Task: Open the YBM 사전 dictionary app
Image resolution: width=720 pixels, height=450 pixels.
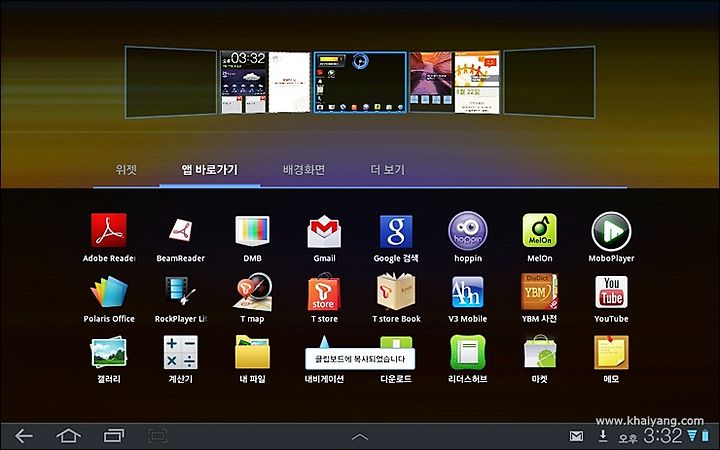Action: pos(540,291)
